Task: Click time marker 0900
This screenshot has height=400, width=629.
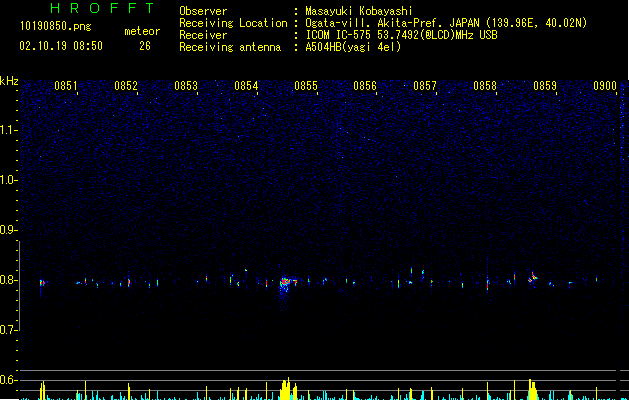Action: pos(605,86)
